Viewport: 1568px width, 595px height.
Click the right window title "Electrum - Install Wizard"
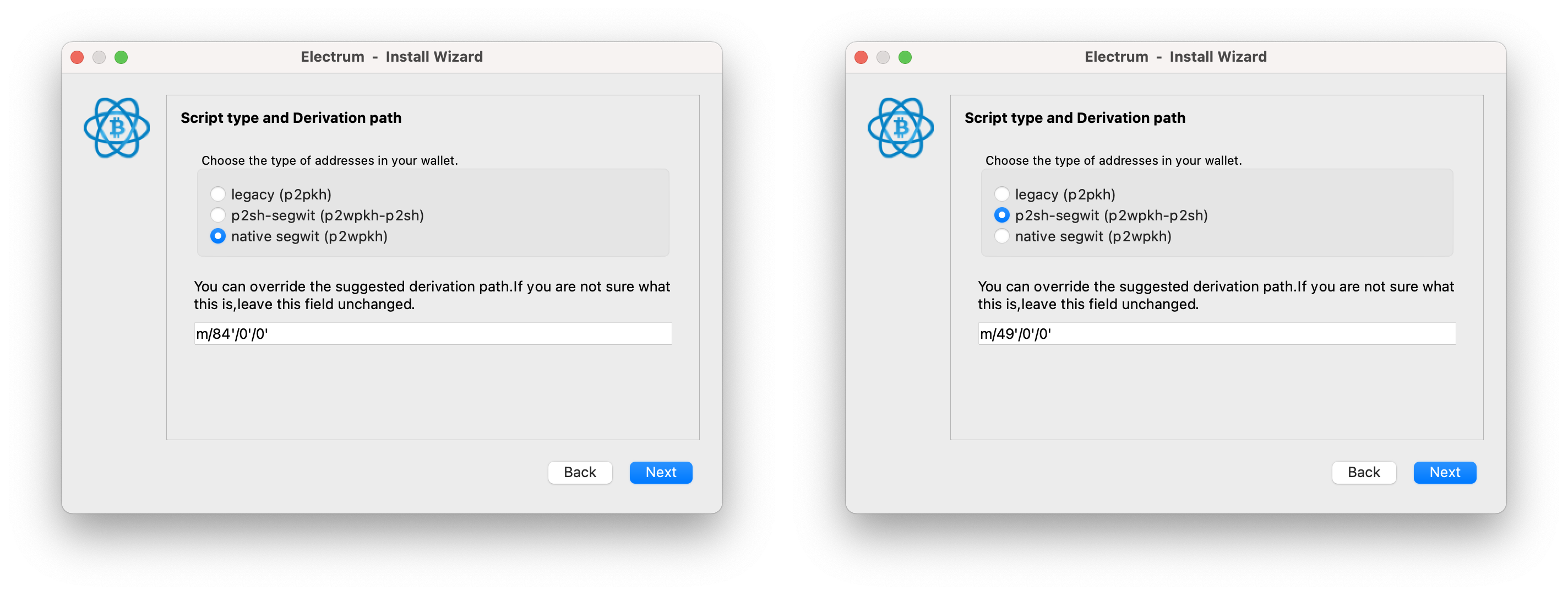coord(1175,57)
